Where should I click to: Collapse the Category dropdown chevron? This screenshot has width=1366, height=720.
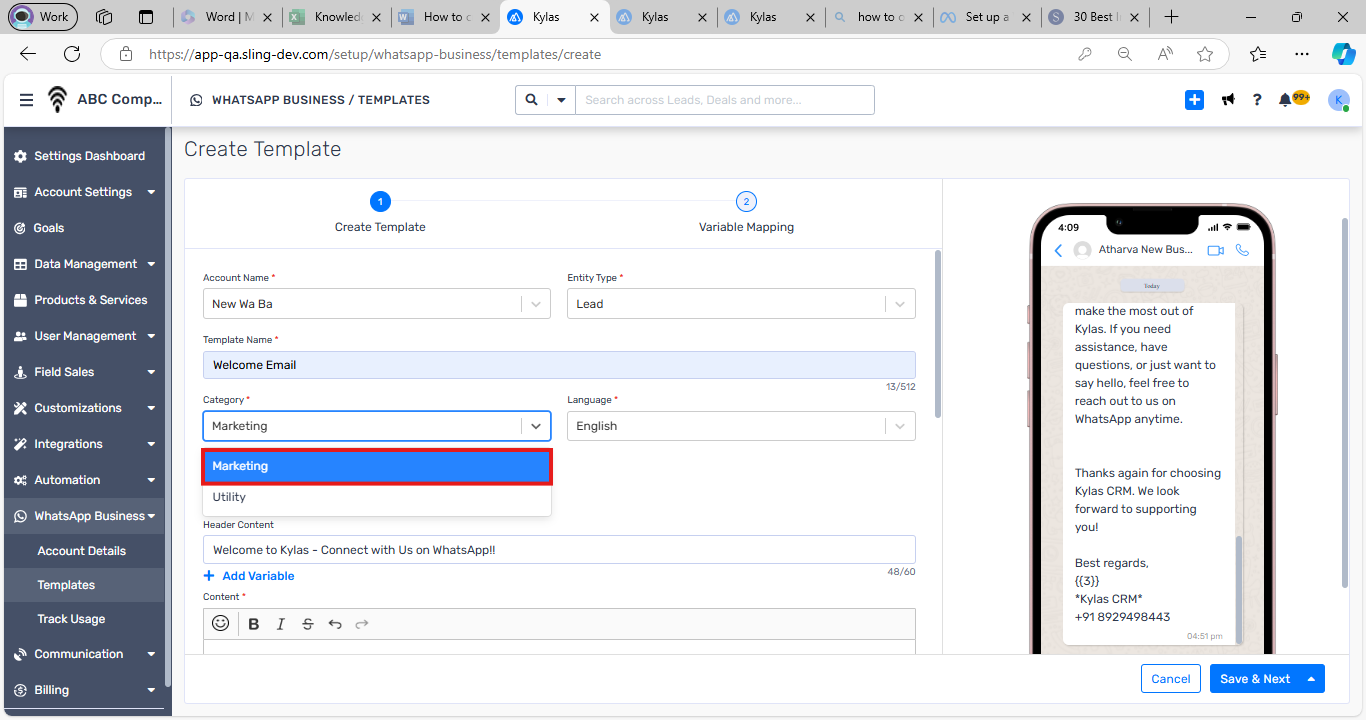[536, 426]
